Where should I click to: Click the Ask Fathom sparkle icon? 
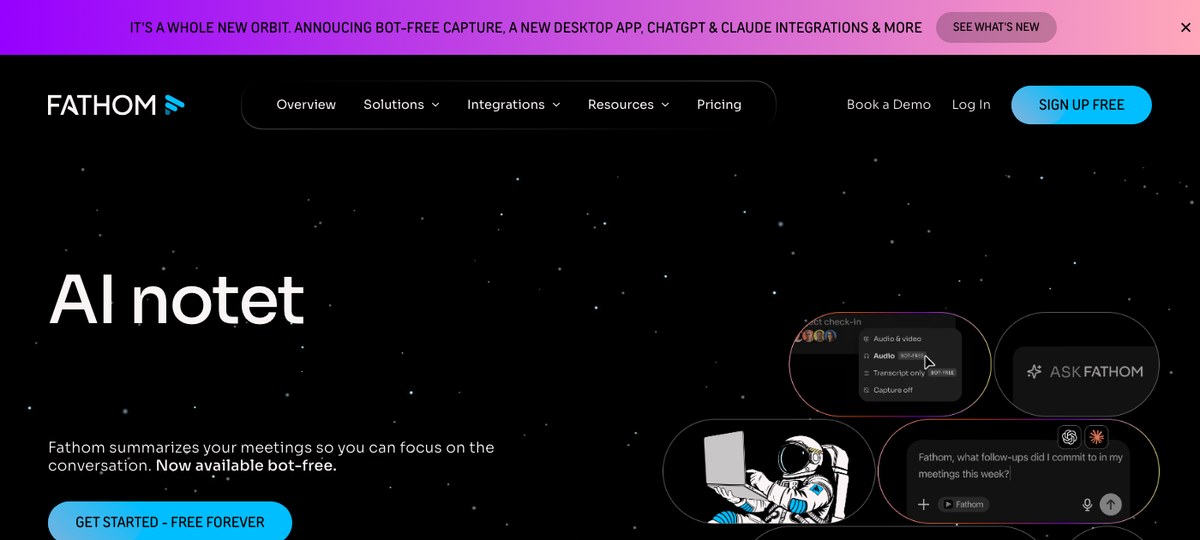1035,371
